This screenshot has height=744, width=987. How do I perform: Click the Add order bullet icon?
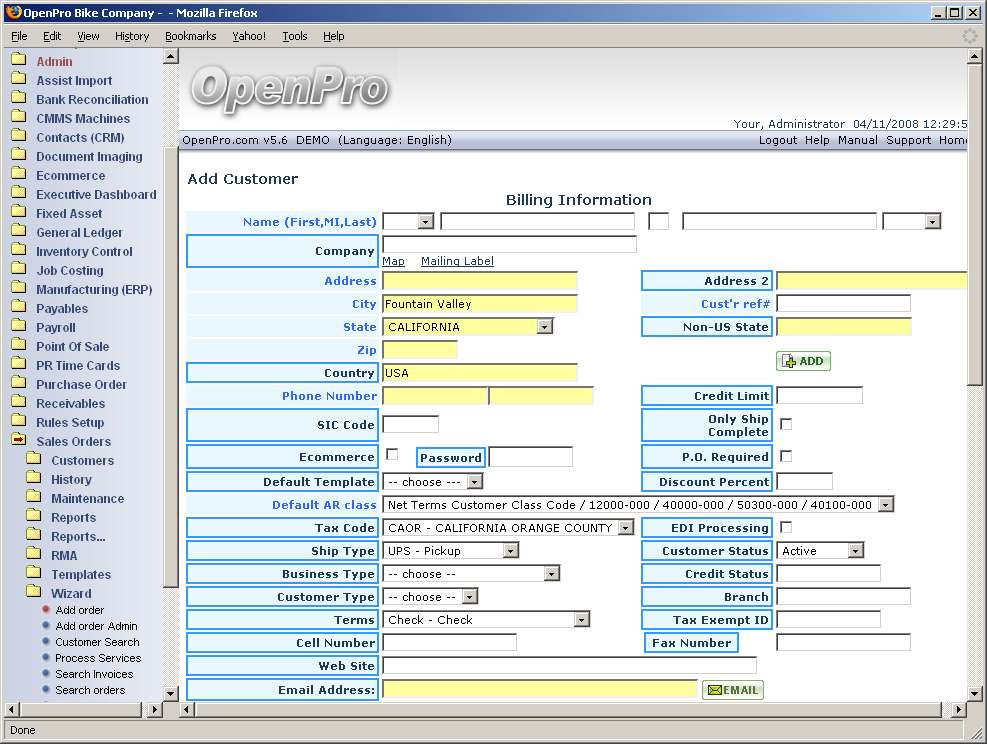[46, 610]
